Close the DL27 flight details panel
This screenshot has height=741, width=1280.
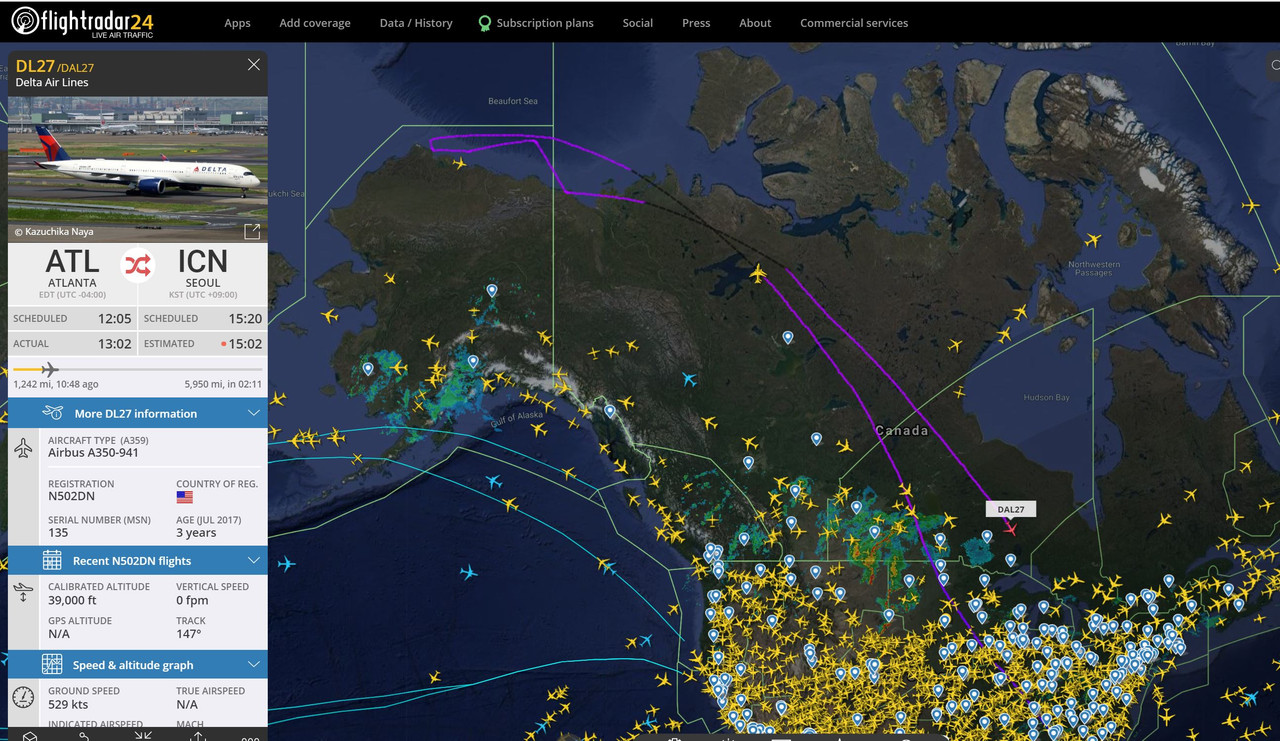253,64
